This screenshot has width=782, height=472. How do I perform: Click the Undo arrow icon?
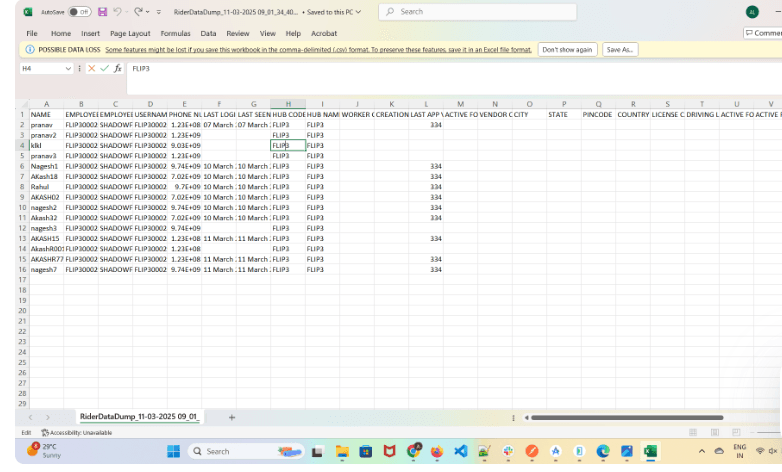click(117, 11)
